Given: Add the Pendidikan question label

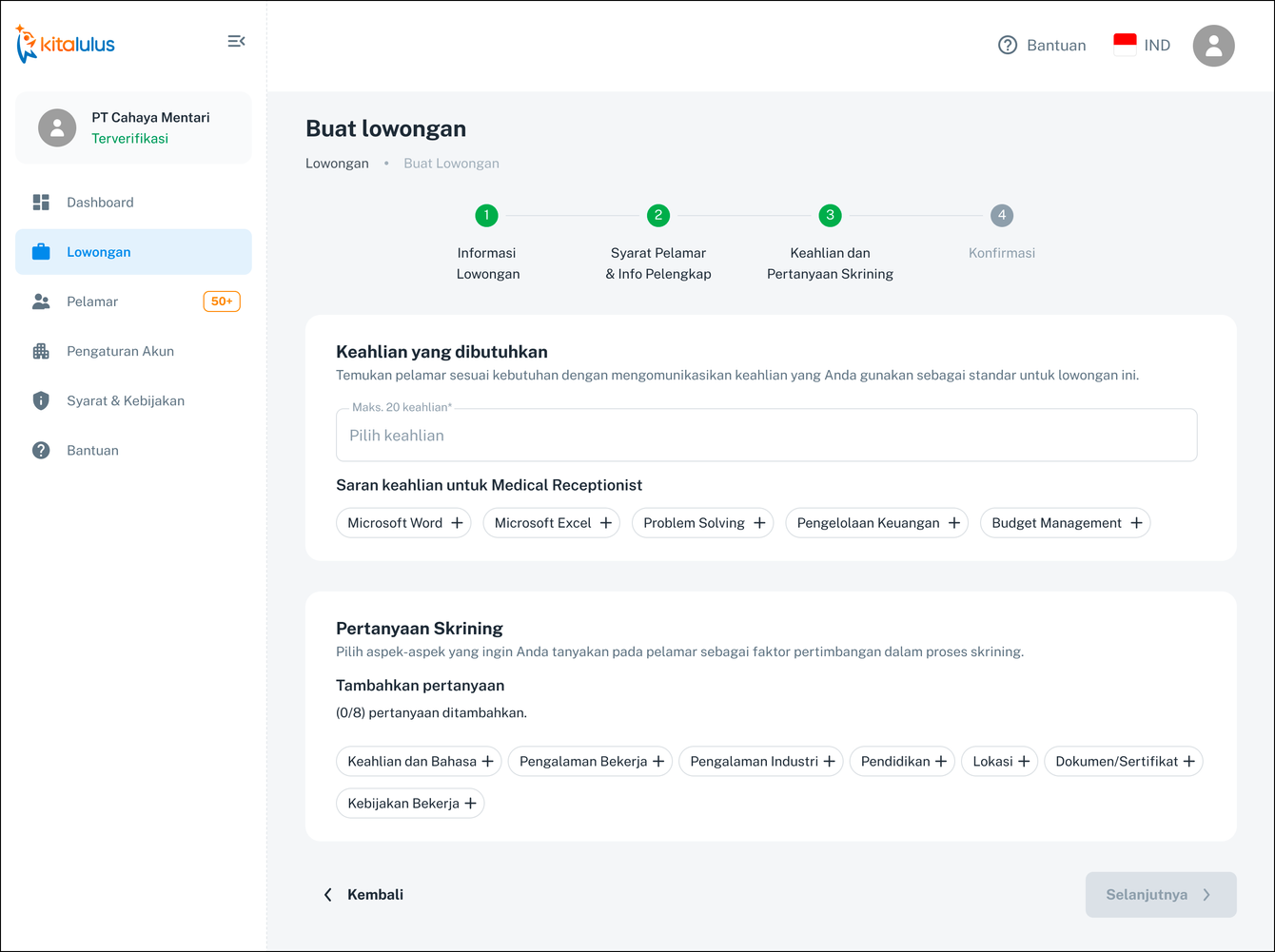Looking at the screenshot, I should point(895,762).
